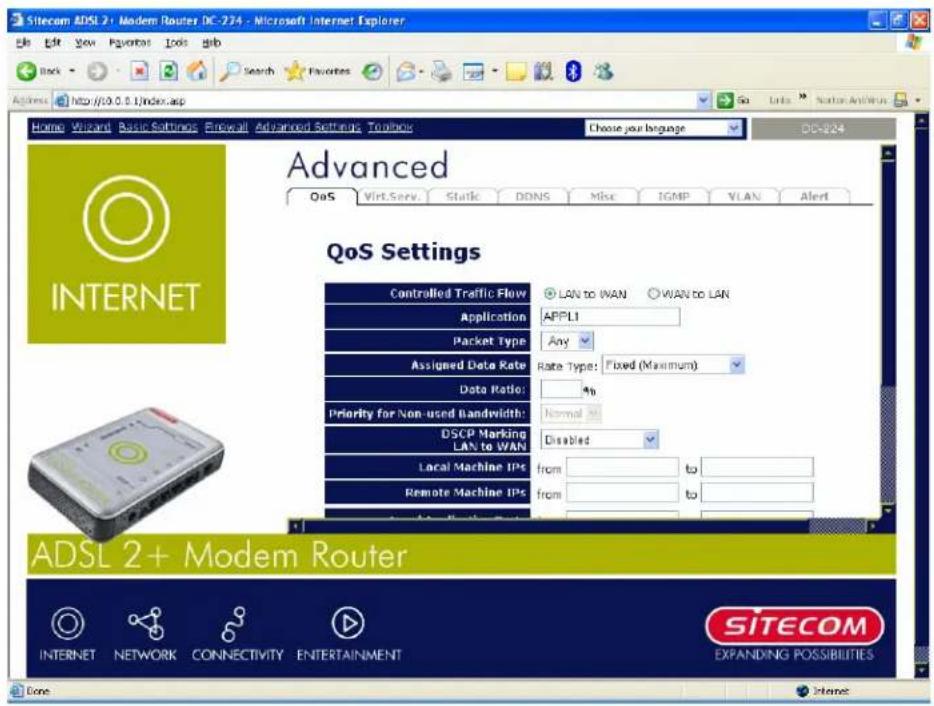
Task: Switch to the DDNS tab
Action: pyautogui.click(x=533, y=197)
